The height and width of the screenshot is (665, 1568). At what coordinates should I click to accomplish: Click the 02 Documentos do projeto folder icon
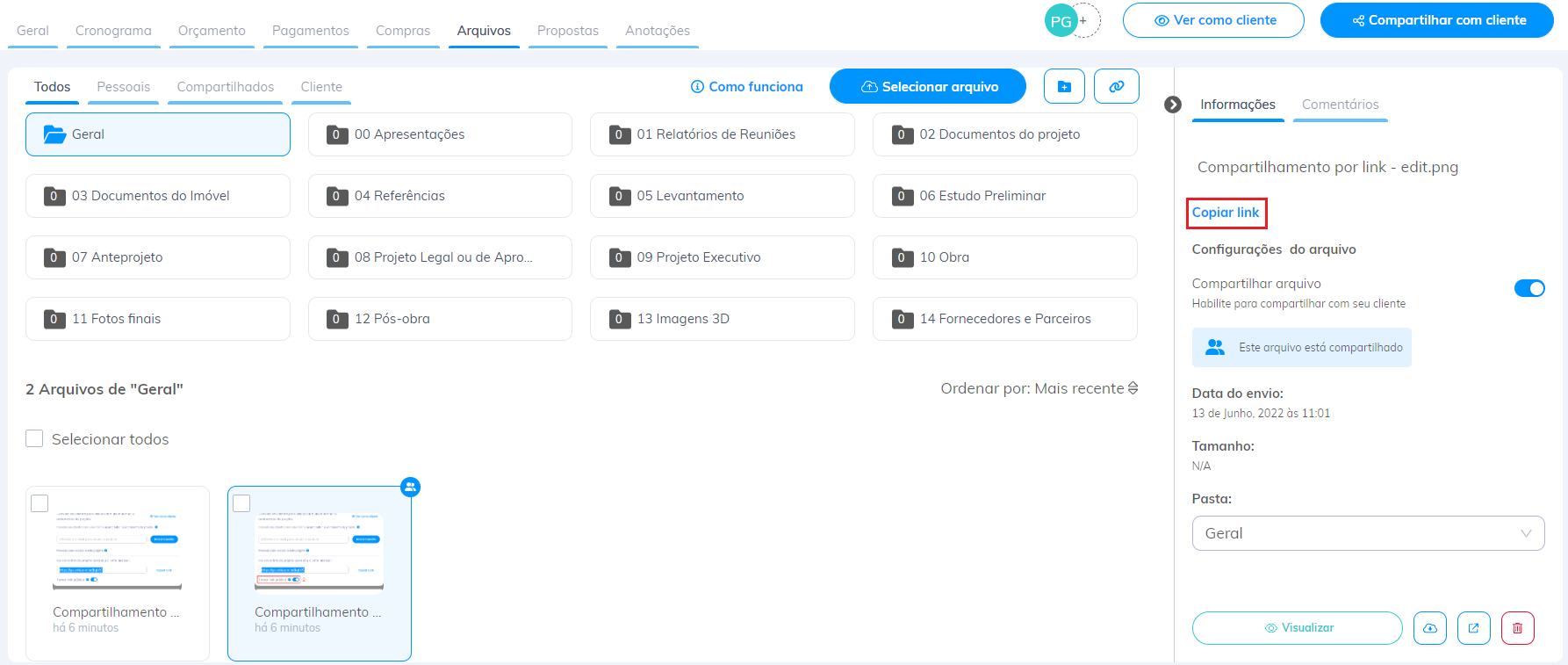[x=902, y=134]
